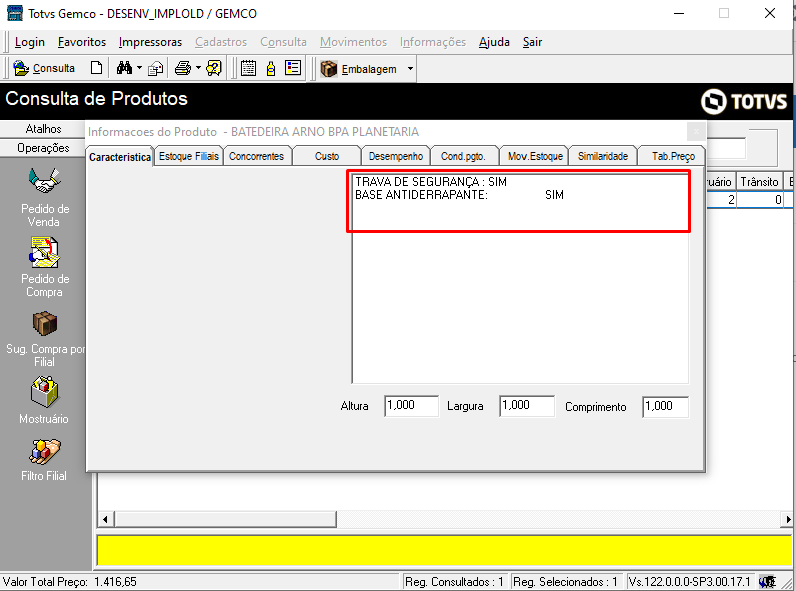Click the version Vs.122.0.0.0-SP3.00.17.1 text
Image resolution: width=796 pixels, height=591 pixels.
(x=689, y=582)
